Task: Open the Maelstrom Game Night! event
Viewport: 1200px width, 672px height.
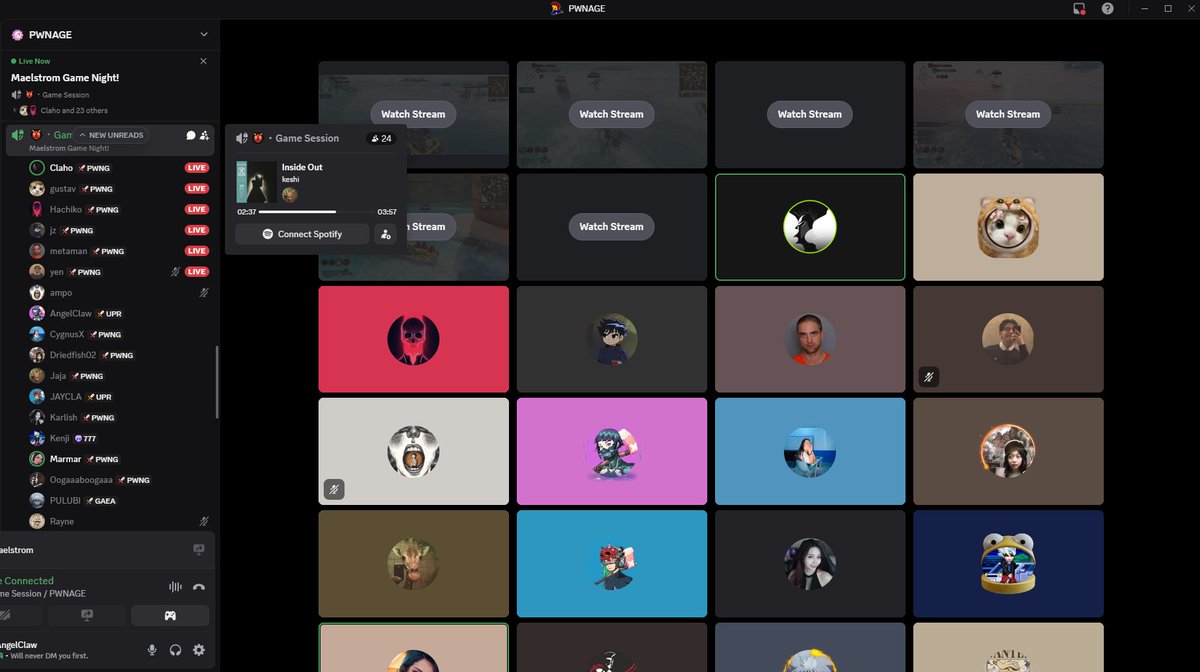Action: tap(65, 78)
